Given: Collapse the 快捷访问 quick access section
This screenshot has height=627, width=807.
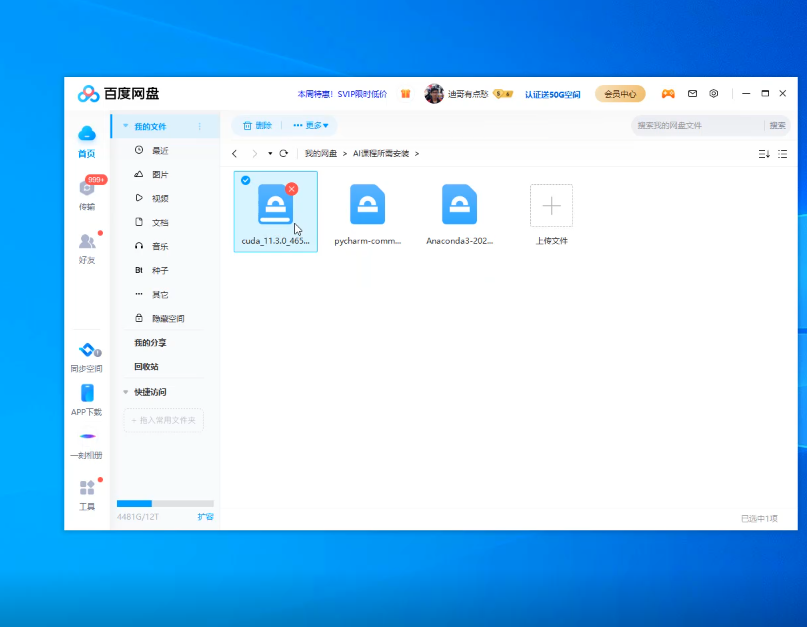Looking at the screenshot, I should (x=125, y=392).
